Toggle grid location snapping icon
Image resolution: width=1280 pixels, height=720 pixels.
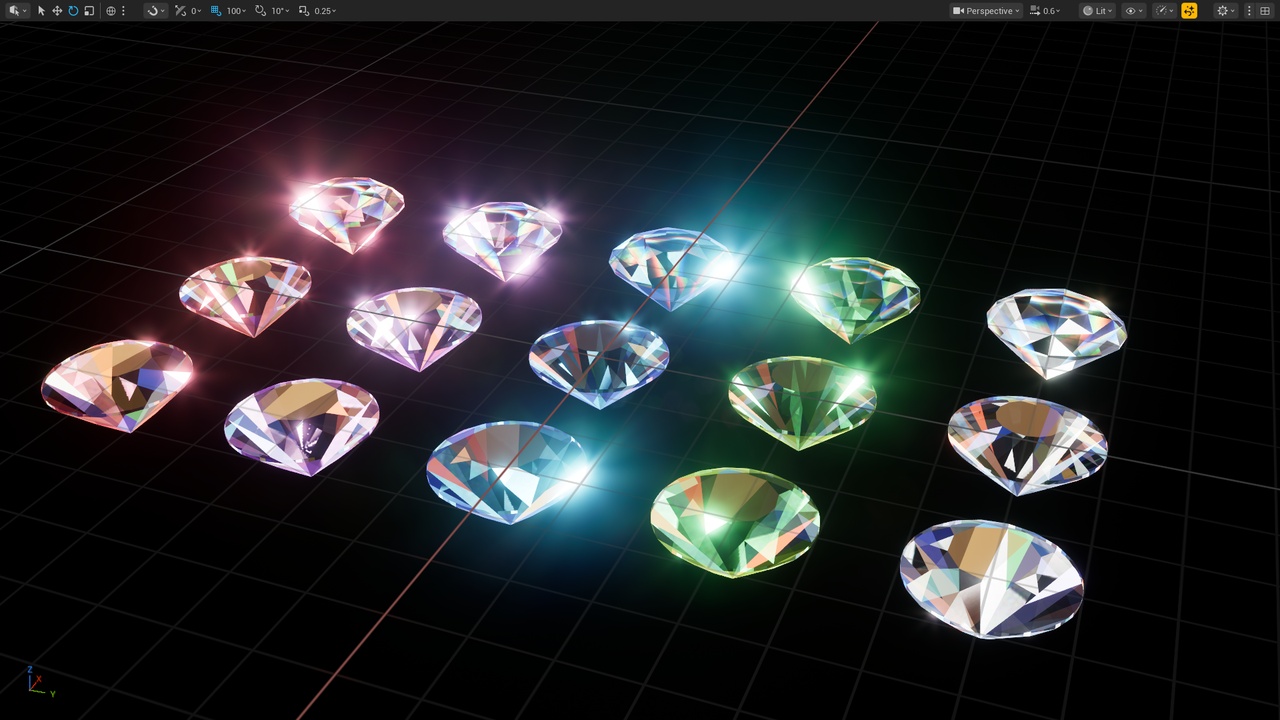click(216, 11)
